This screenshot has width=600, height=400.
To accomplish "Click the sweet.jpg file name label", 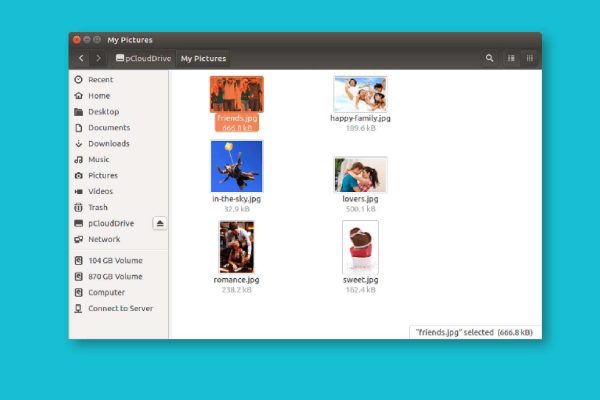I will [x=360, y=280].
